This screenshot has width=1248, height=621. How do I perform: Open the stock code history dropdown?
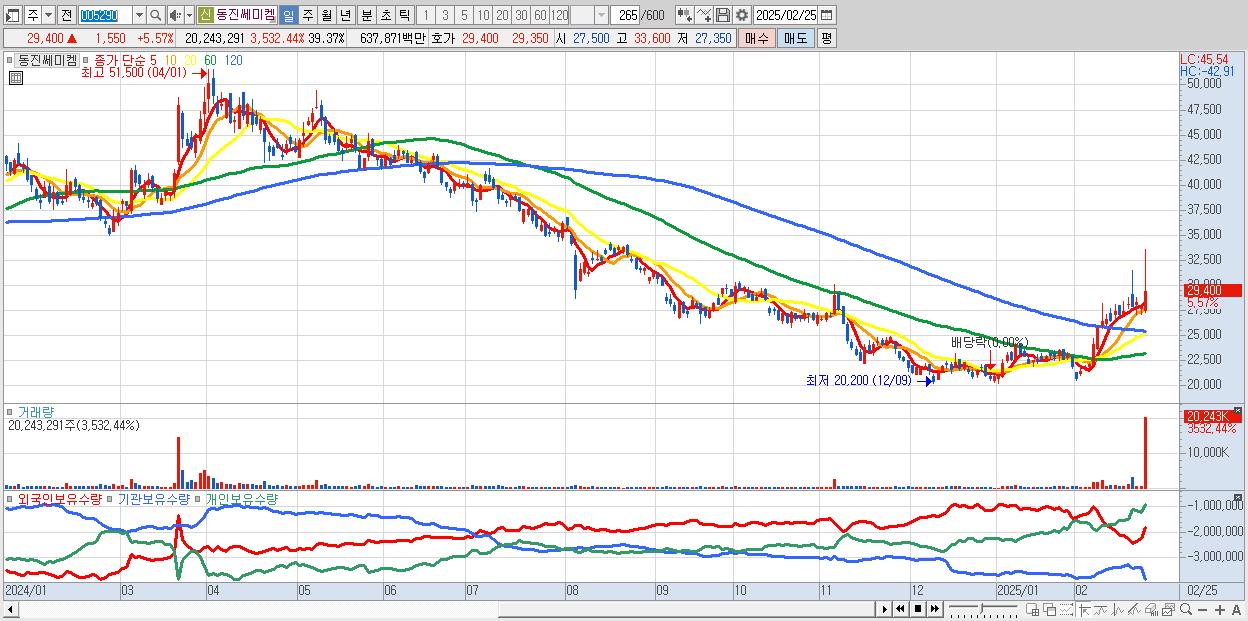(x=139, y=15)
